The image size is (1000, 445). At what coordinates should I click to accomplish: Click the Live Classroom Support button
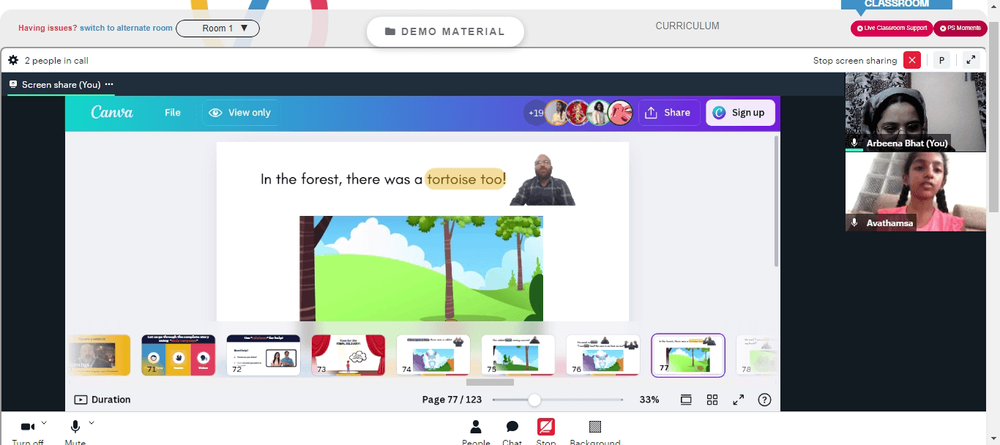(x=892, y=28)
